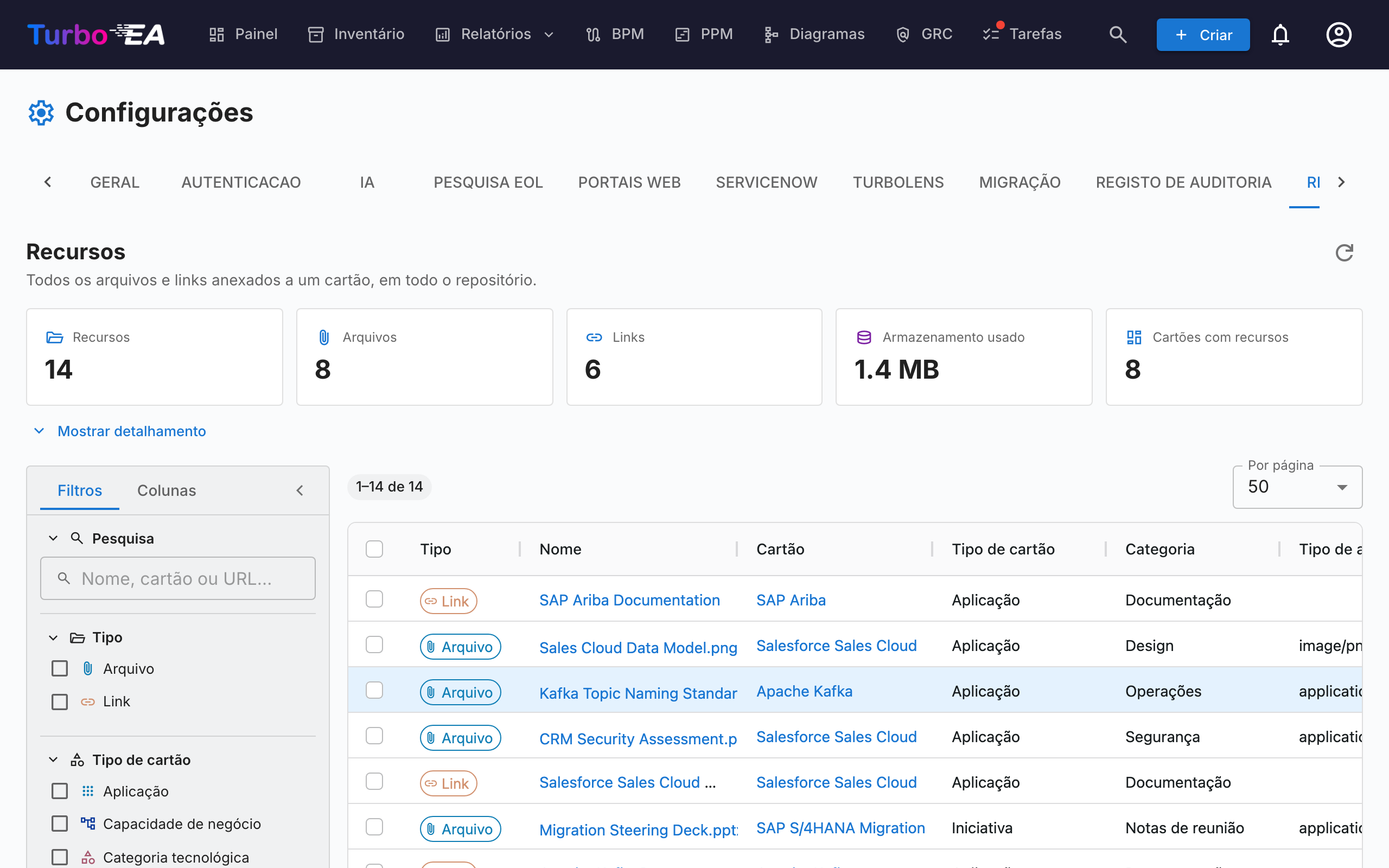Enable the Categoria tecnológica filter checkbox
The height and width of the screenshot is (868, 1389).
(x=60, y=857)
